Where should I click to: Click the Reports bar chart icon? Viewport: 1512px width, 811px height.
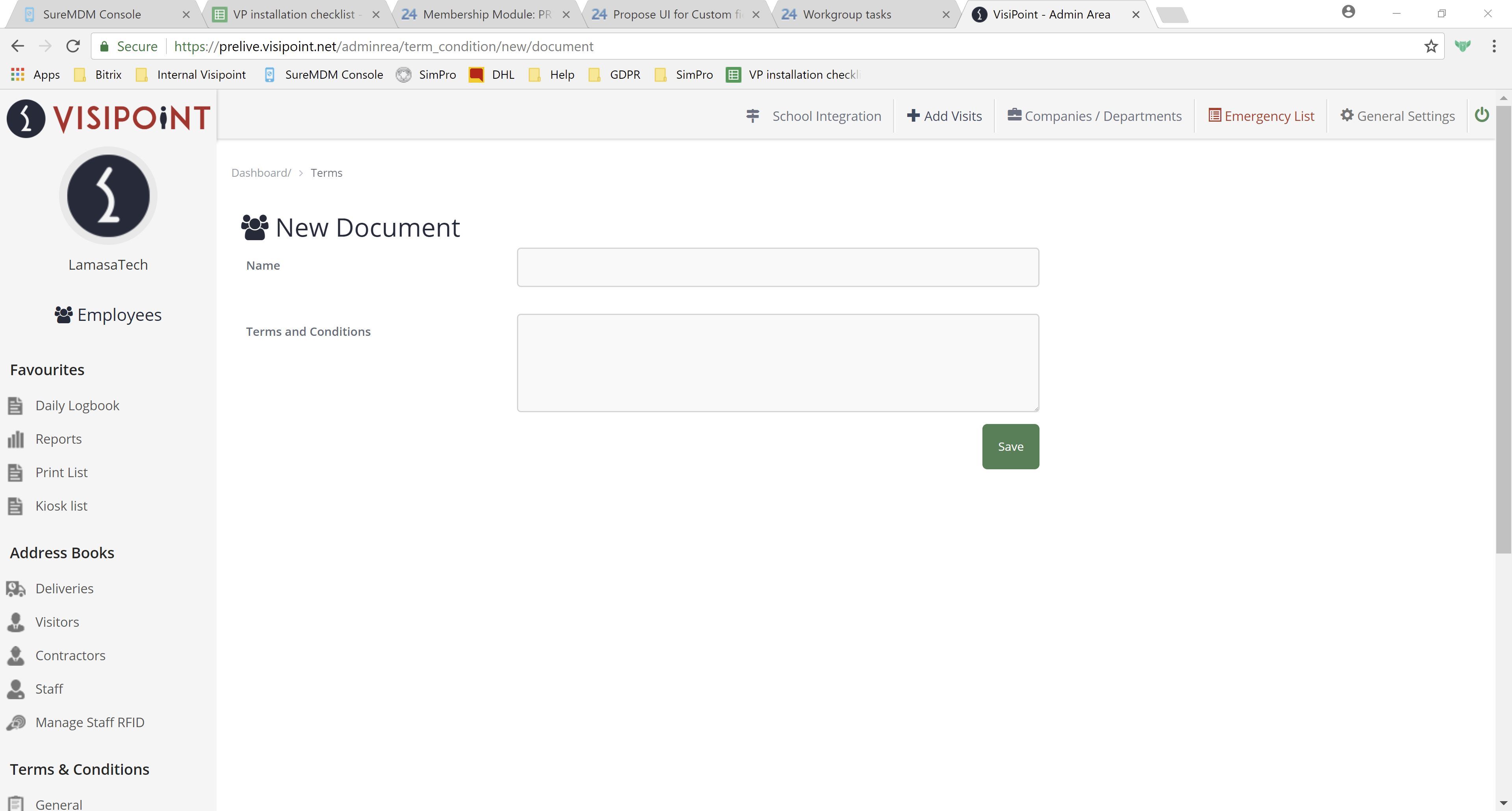[15, 439]
